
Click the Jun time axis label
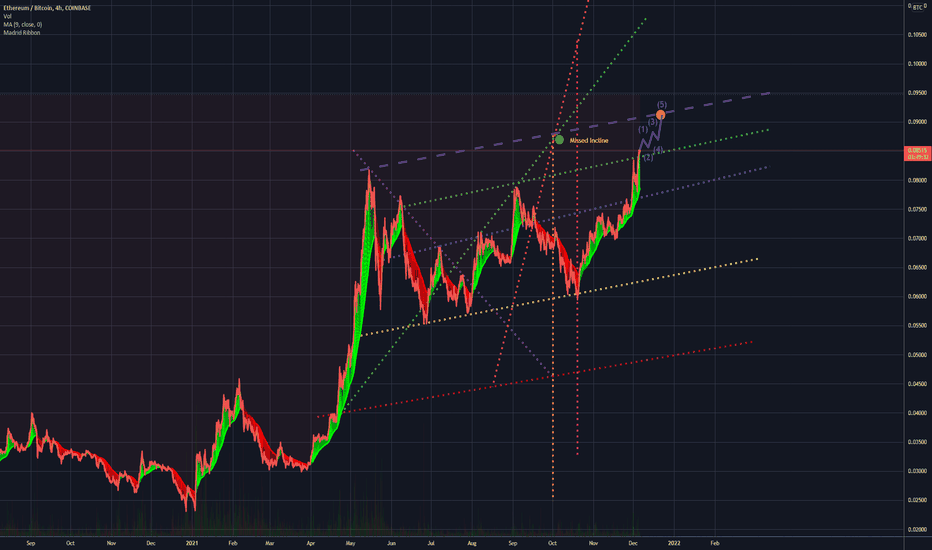(391, 543)
